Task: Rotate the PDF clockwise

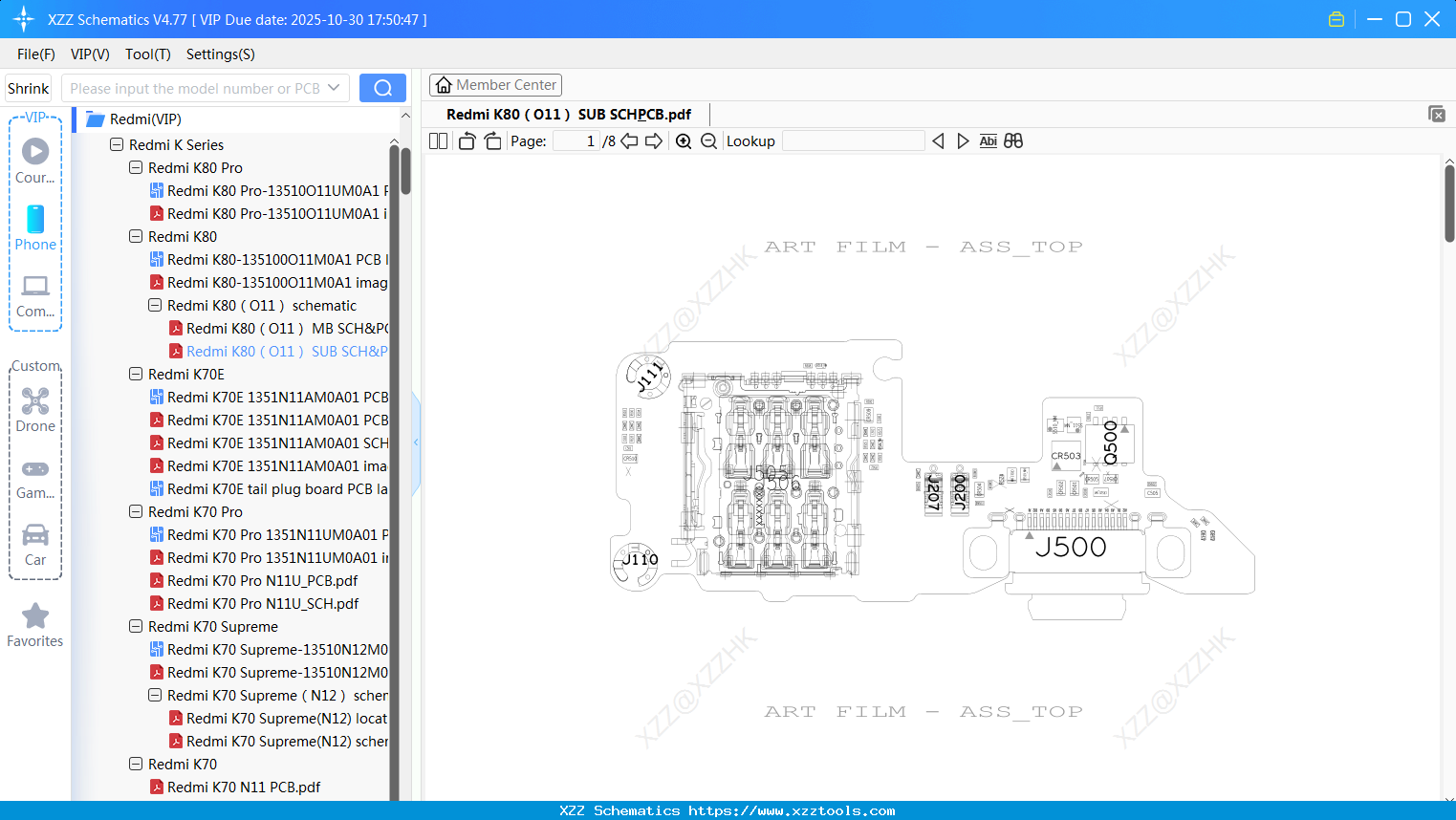Action: coord(492,140)
